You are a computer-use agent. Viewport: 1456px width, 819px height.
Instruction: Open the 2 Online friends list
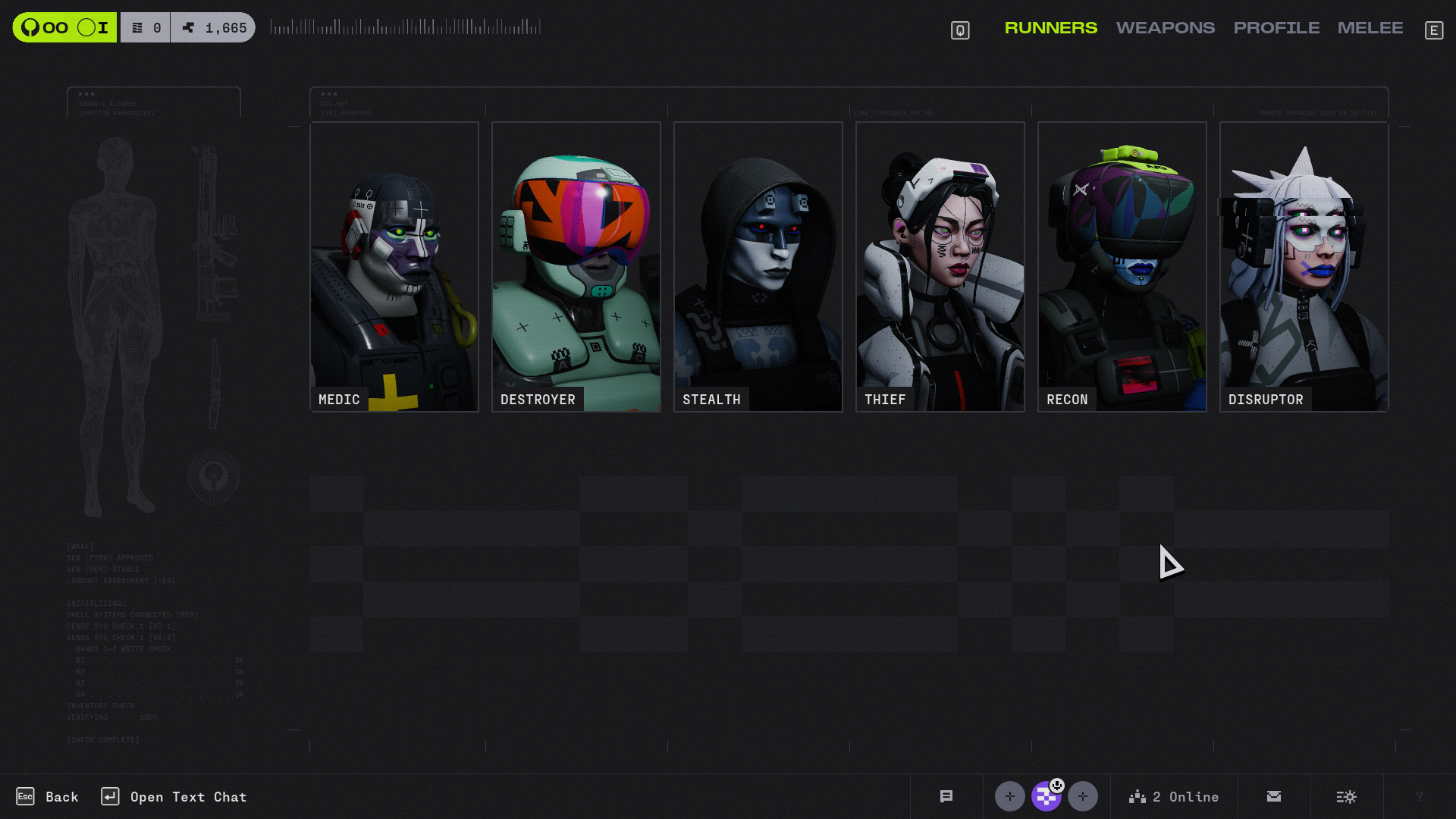coord(1174,797)
